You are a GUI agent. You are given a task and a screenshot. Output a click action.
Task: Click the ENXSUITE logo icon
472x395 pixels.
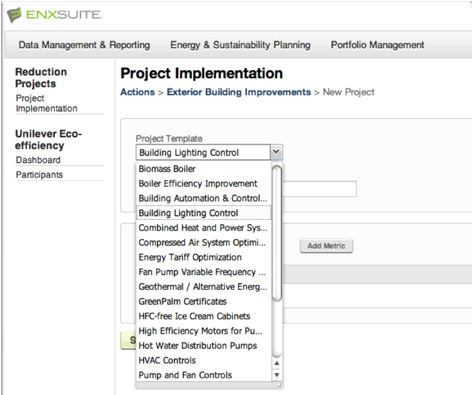[x=14, y=15]
